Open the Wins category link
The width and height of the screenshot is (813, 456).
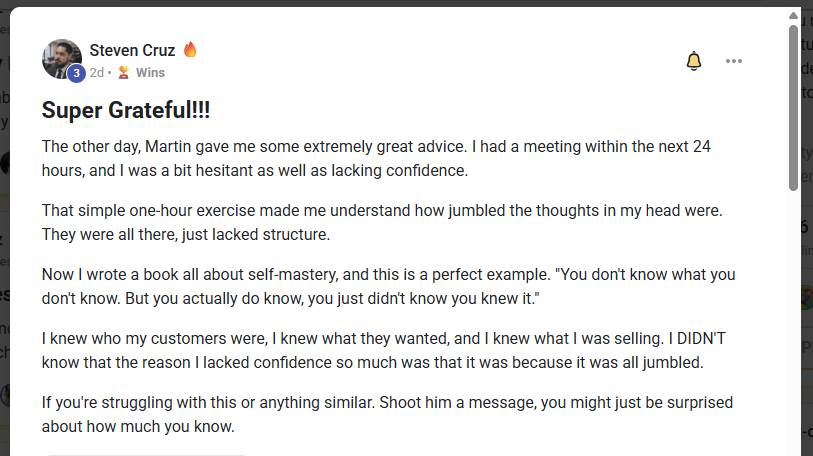[150, 73]
